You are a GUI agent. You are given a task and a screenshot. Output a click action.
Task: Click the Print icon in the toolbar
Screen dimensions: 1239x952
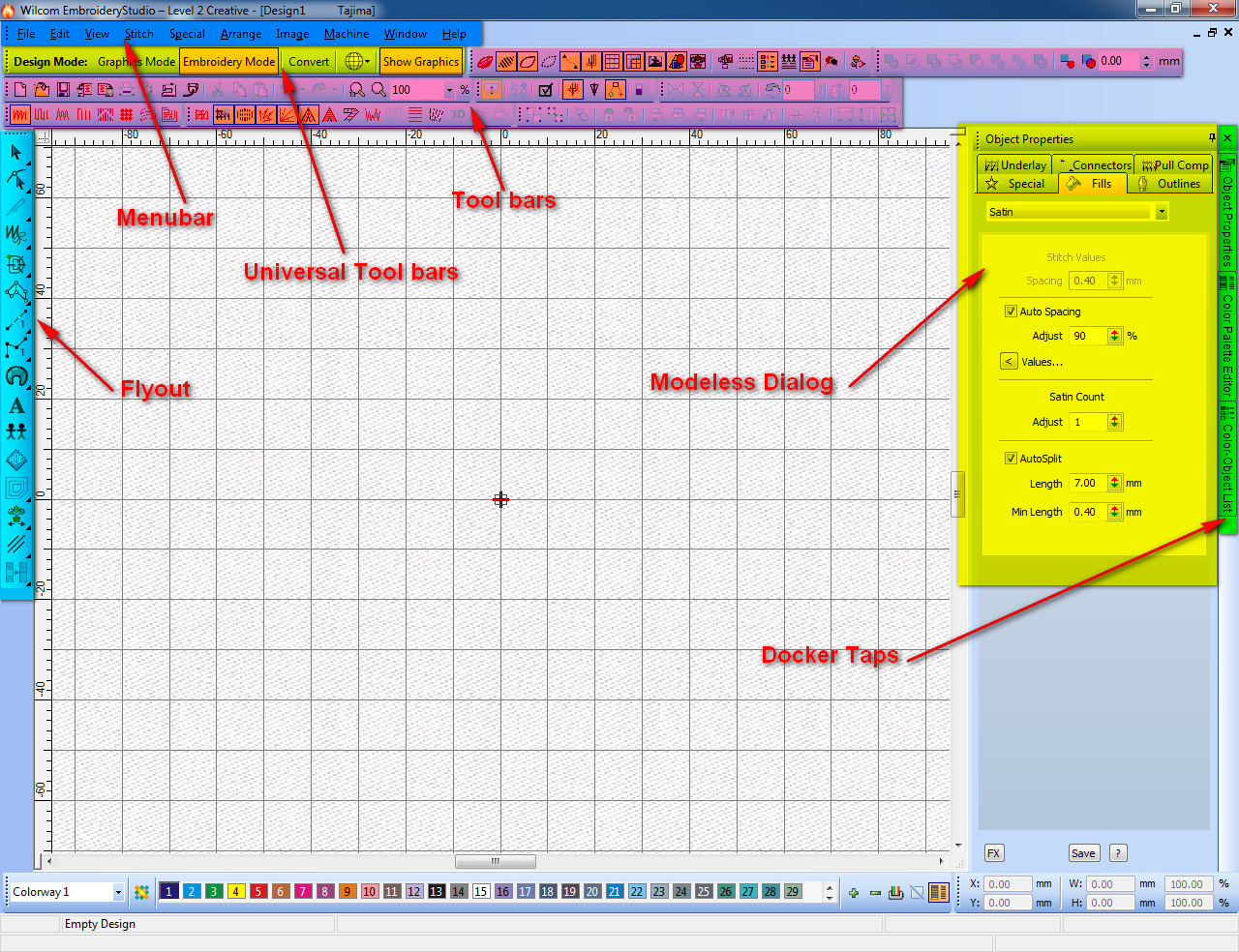(x=127, y=90)
